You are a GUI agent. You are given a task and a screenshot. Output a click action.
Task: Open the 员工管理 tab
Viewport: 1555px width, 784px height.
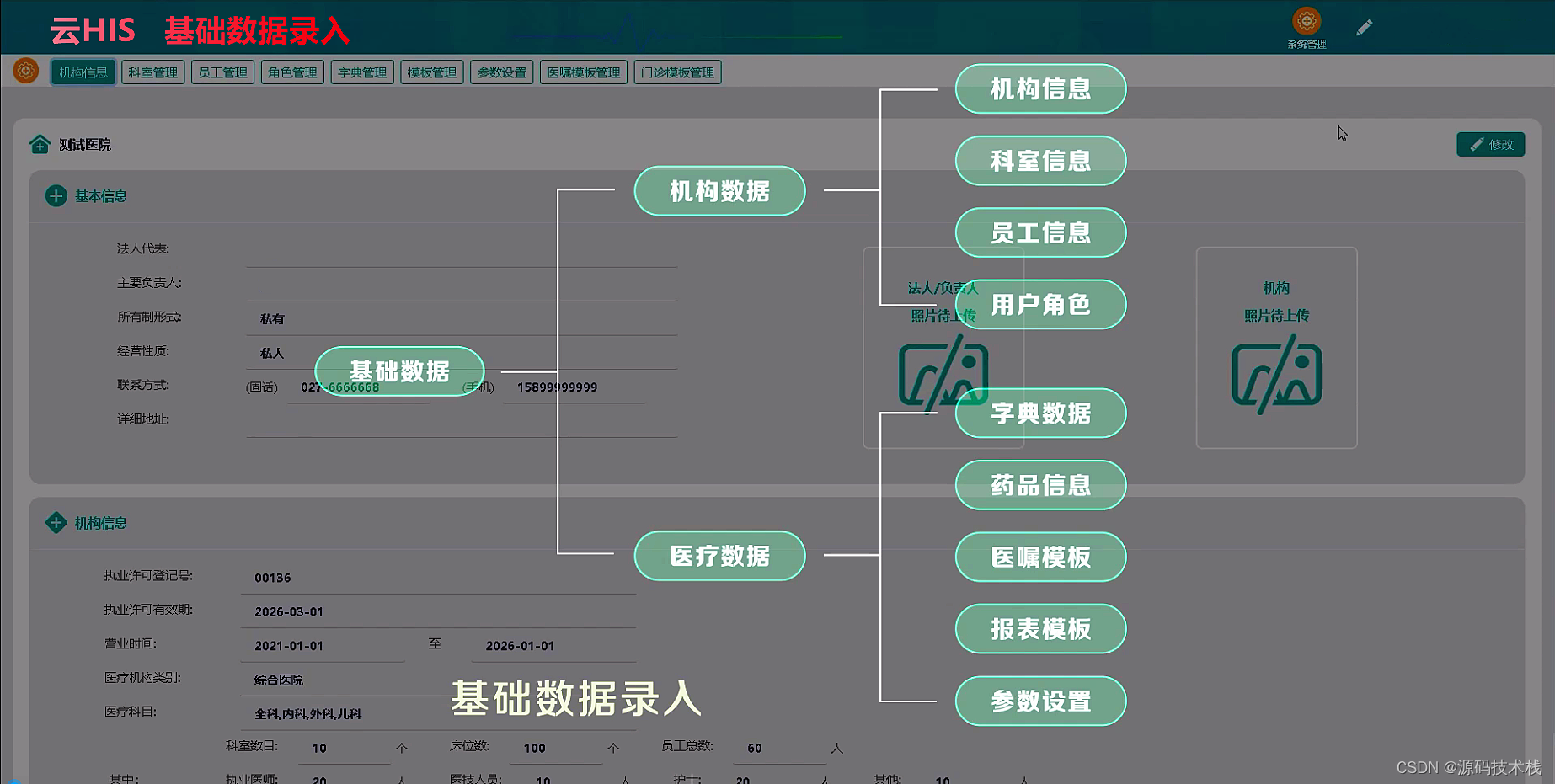(x=222, y=72)
